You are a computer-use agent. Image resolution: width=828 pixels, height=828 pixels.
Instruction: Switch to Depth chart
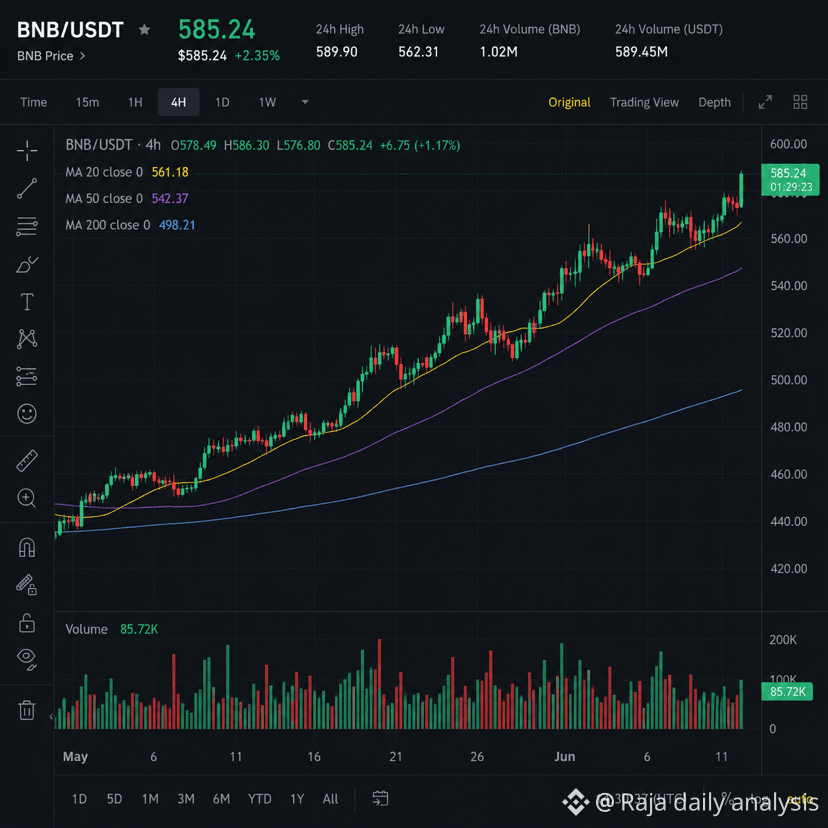point(714,102)
